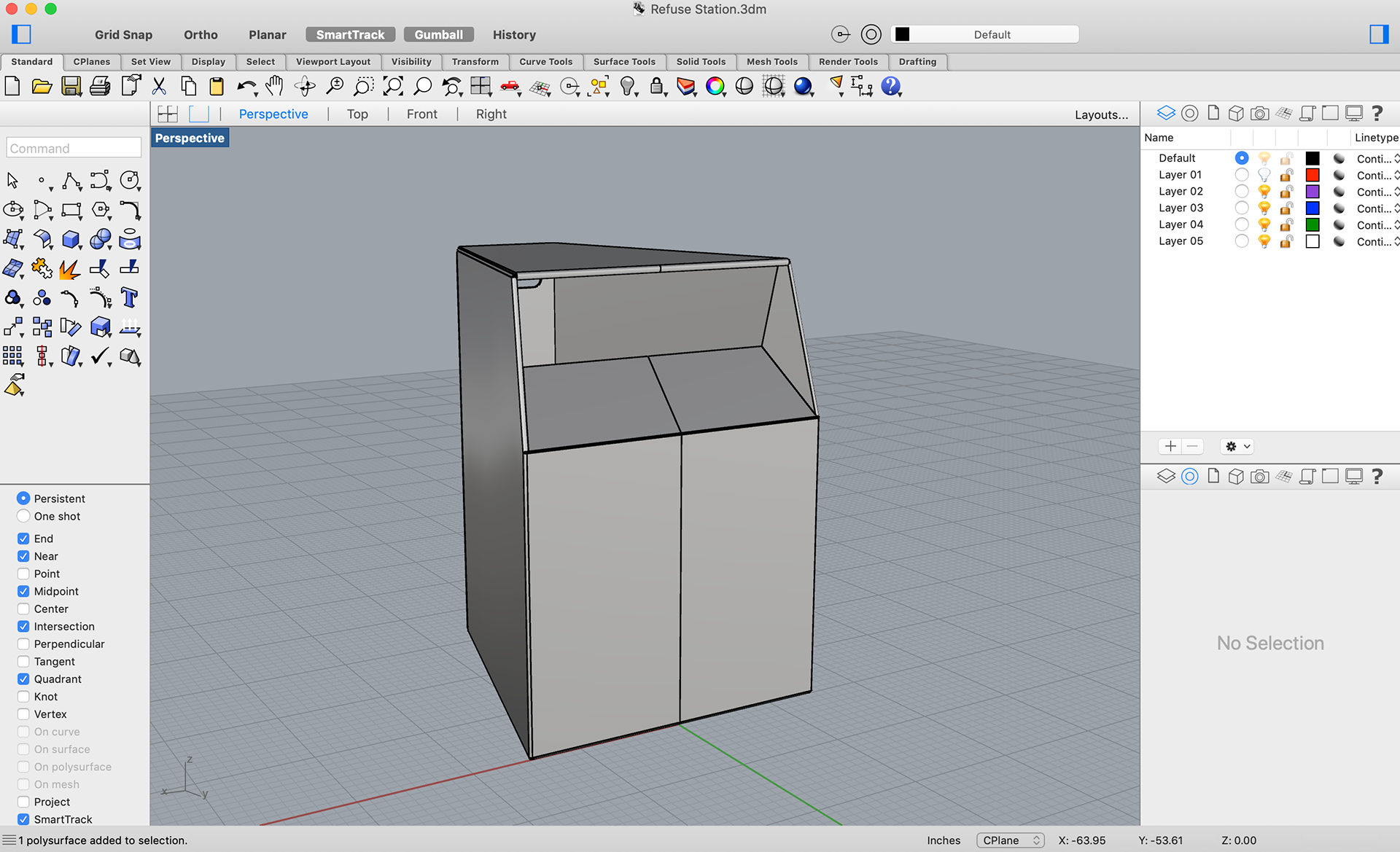Click the green color swatch of Layer 04
The width and height of the screenshot is (1400, 852).
(x=1312, y=224)
